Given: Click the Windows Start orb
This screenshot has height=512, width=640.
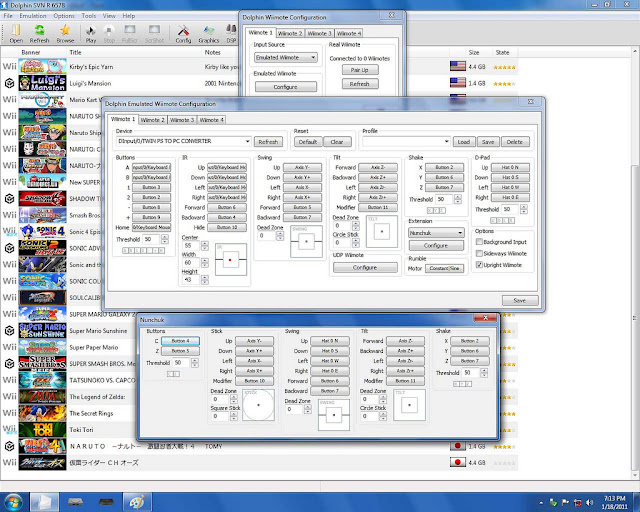Looking at the screenshot, I should tap(13, 502).
